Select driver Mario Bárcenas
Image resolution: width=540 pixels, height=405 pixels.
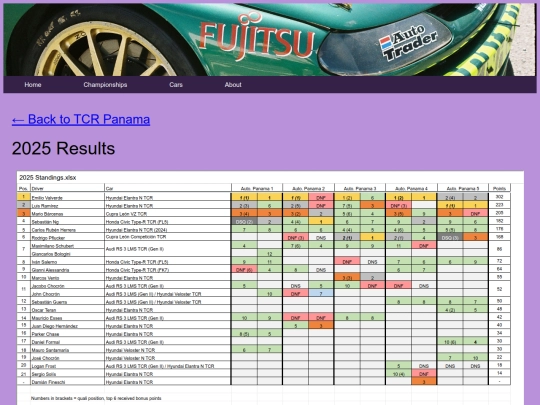tap(47, 214)
